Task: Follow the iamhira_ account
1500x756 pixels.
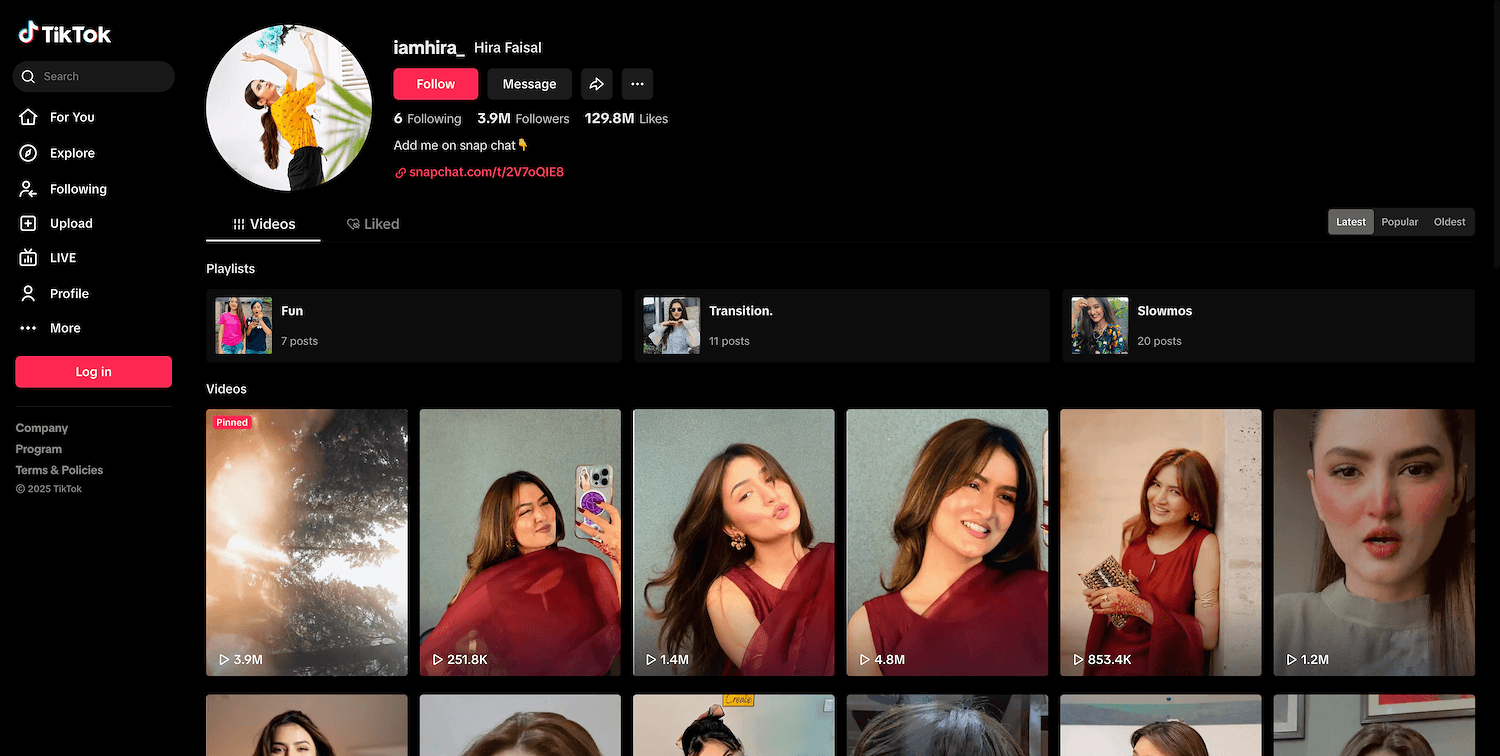Action: [435, 84]
